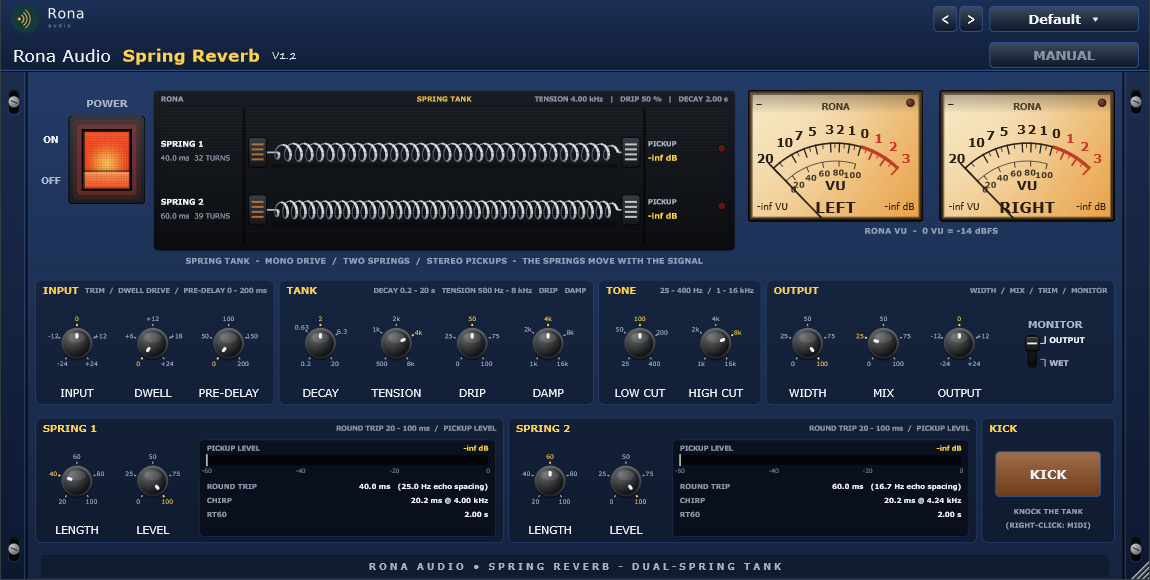This screenshot has width=1150, height=580.
Task: Click the DRIP knob
Action: click(472, 342)
